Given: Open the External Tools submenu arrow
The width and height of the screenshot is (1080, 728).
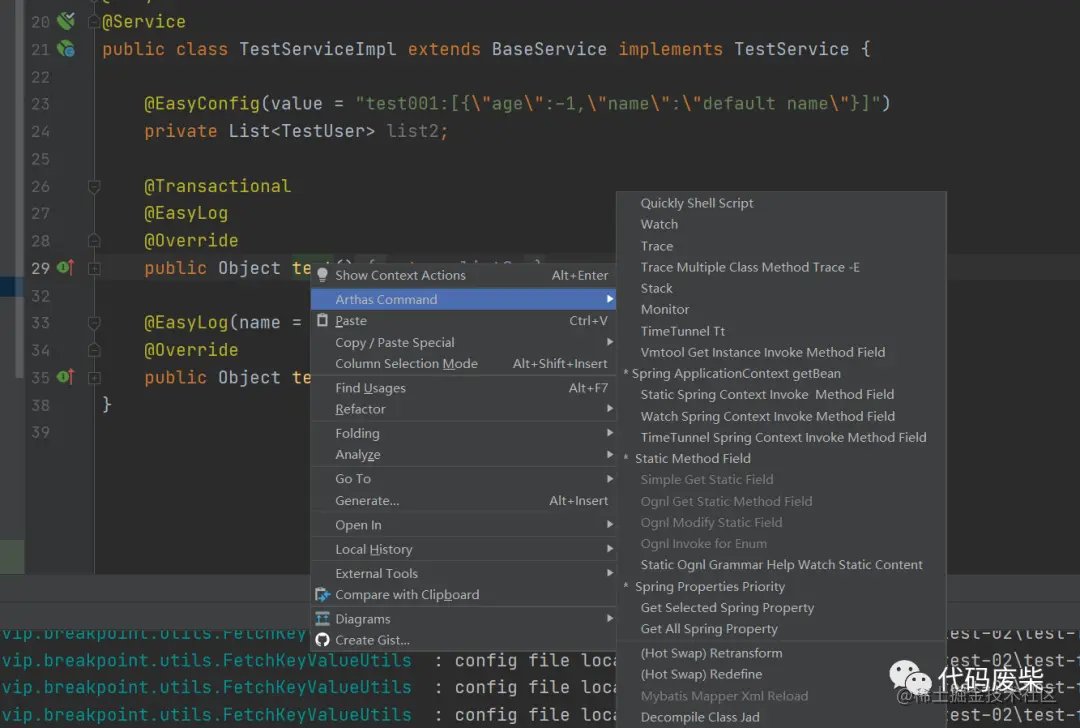Looking at the screenshot, I should coord(610,572).
